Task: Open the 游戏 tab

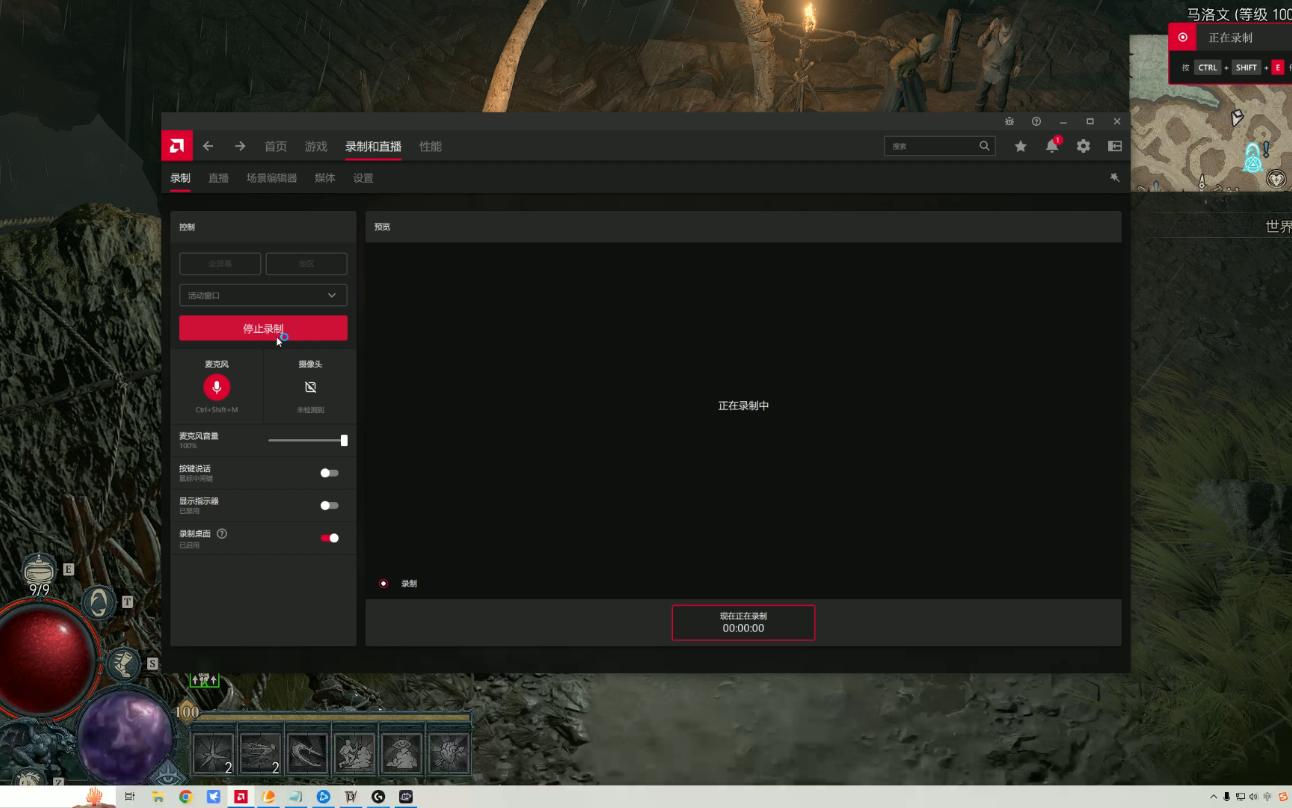Action: click(x=316, y=146)
